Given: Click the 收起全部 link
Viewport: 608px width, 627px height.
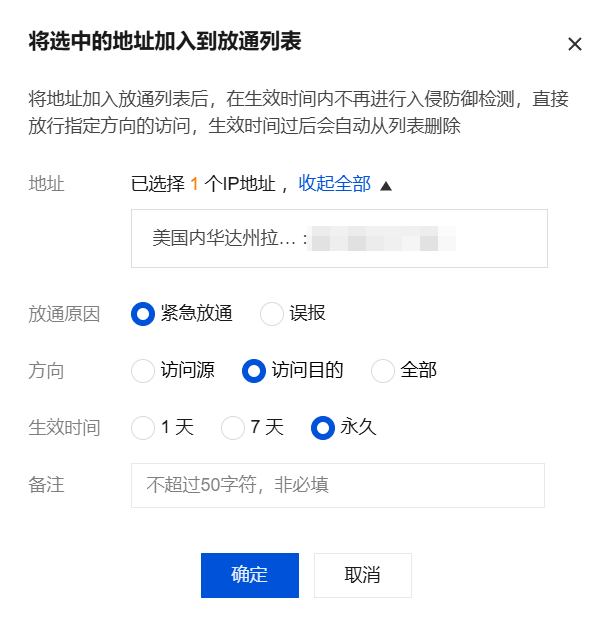Looking at the screenshot, I should 335,184.
